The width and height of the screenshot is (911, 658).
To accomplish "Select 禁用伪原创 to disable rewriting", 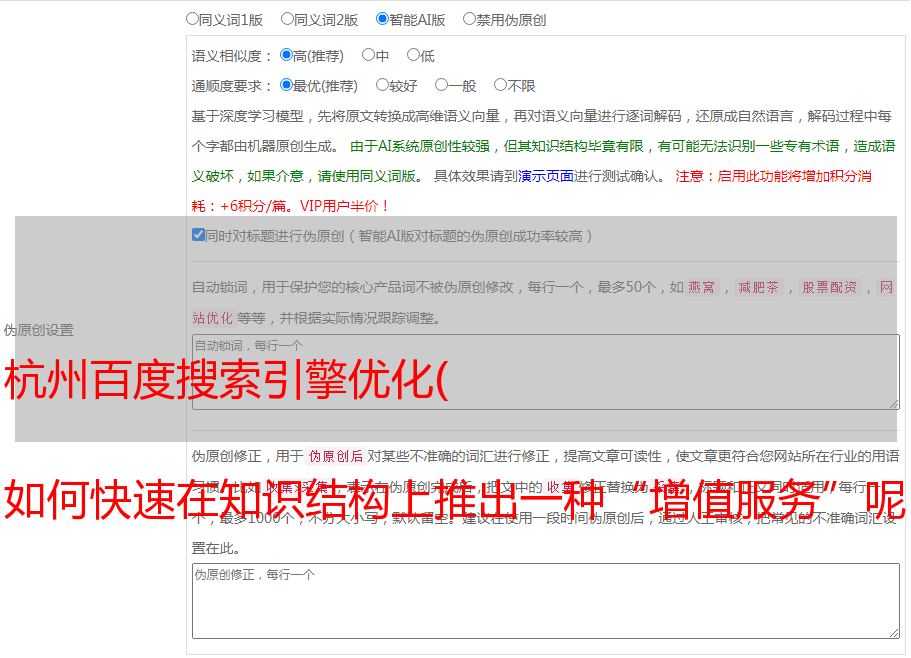I will click(x=469, y=19).
